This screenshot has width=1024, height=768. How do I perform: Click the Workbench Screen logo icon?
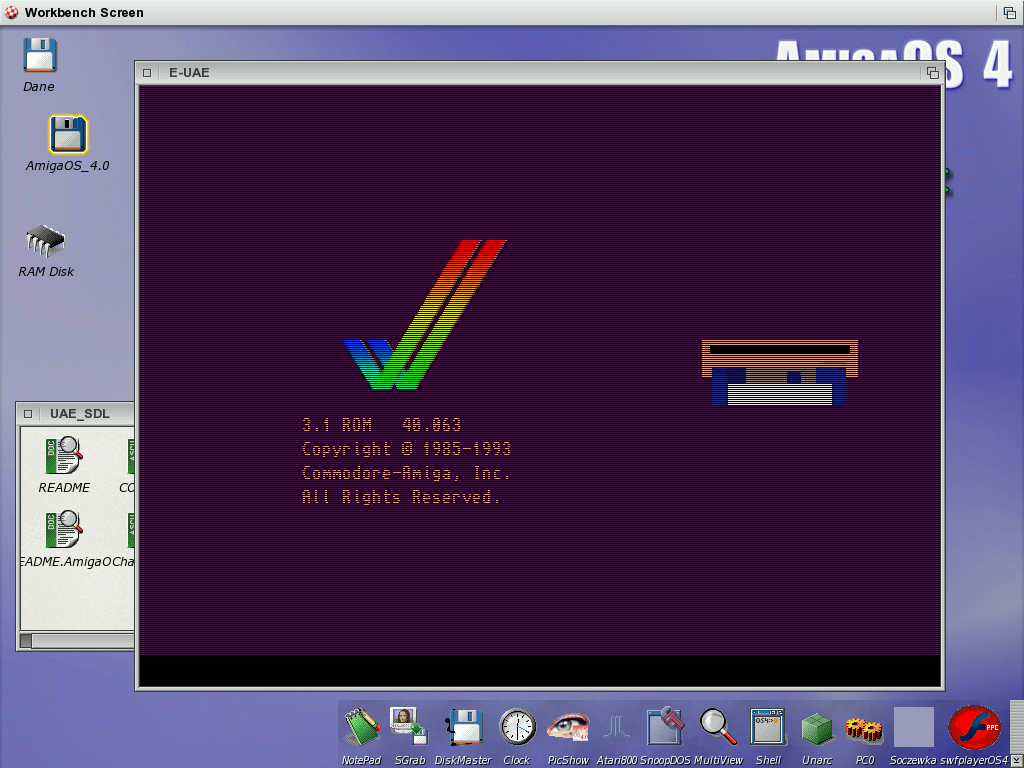click(11, 12)
